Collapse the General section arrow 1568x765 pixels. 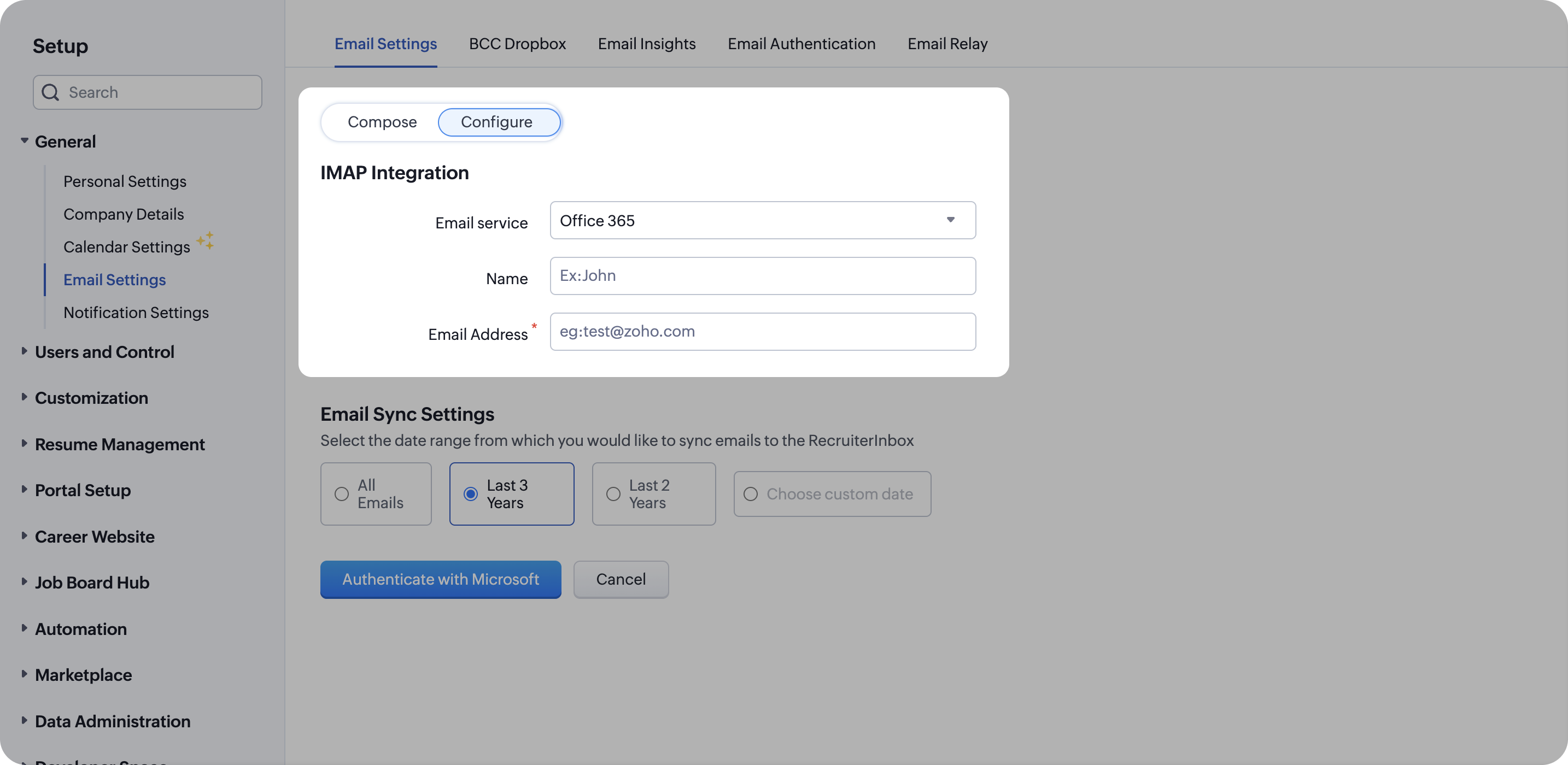pos(25,141)
